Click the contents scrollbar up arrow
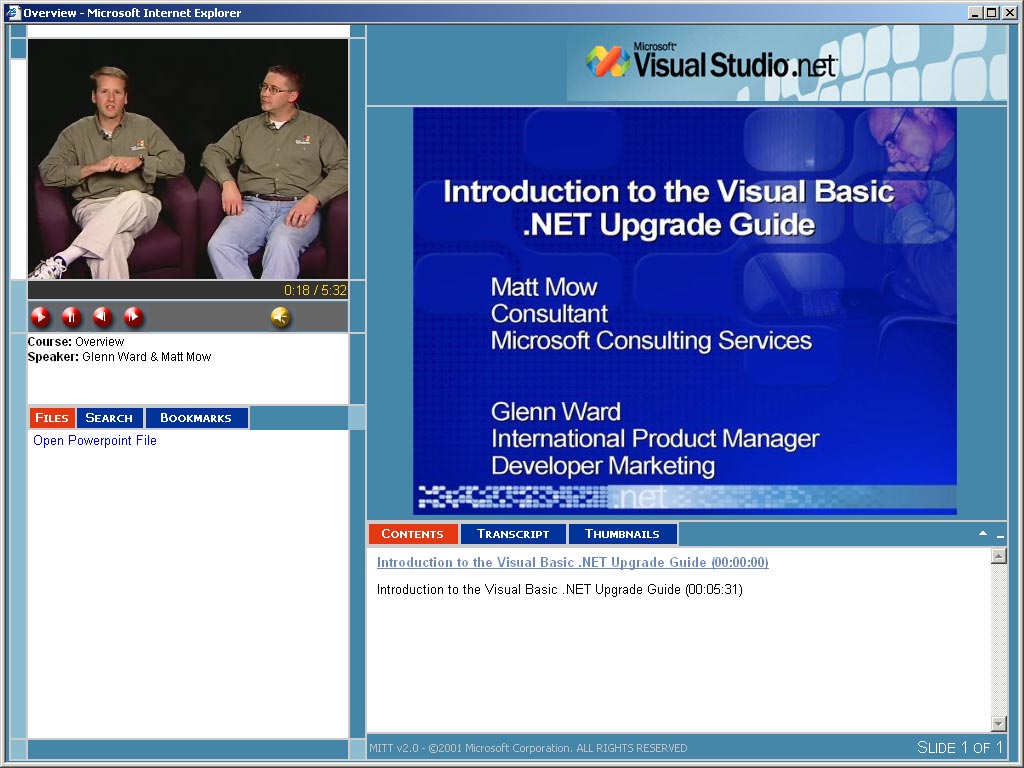This screenshot has width=1024, height=768. pos(999,556)
